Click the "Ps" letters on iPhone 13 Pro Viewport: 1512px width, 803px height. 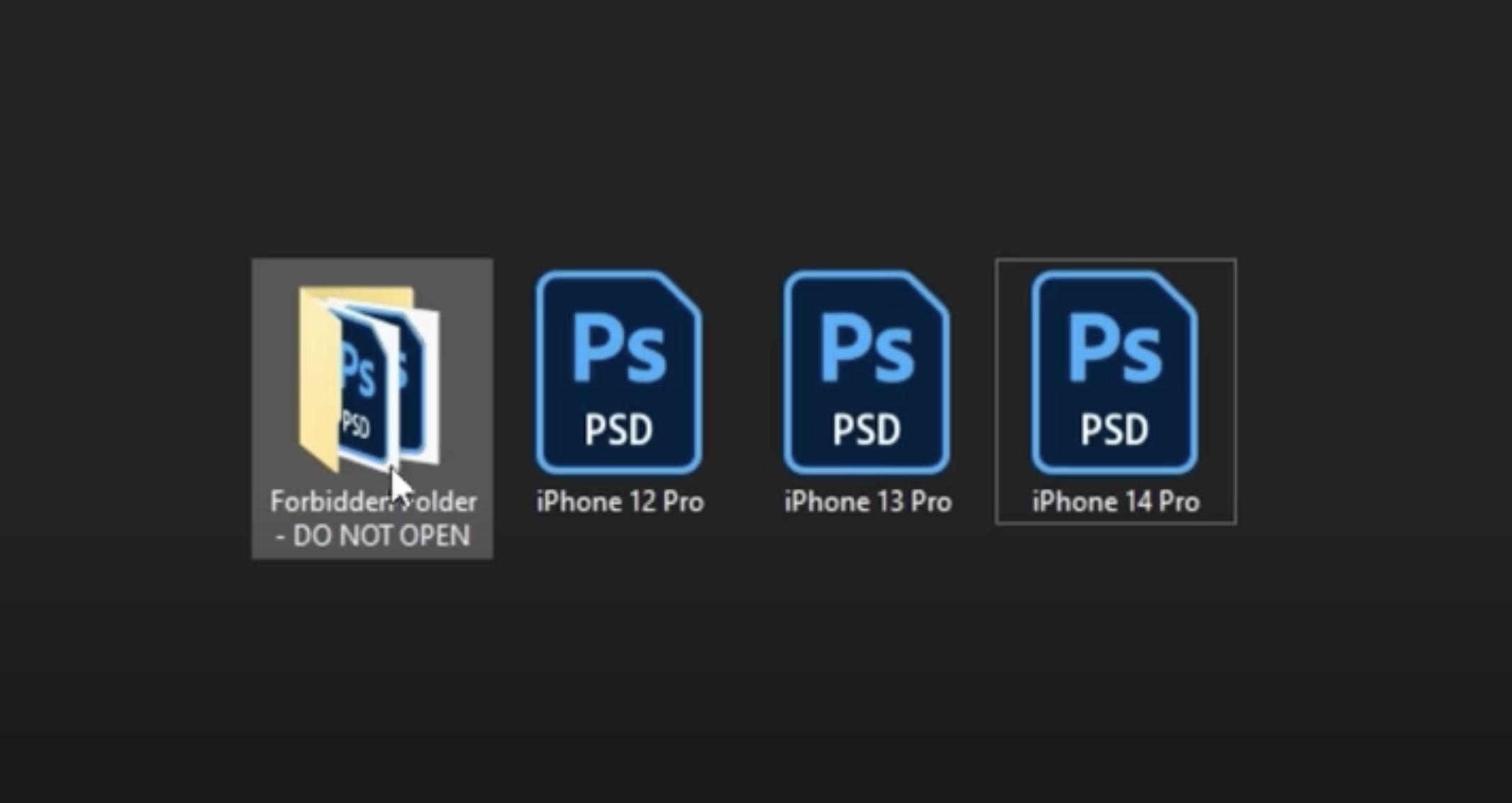867,349
